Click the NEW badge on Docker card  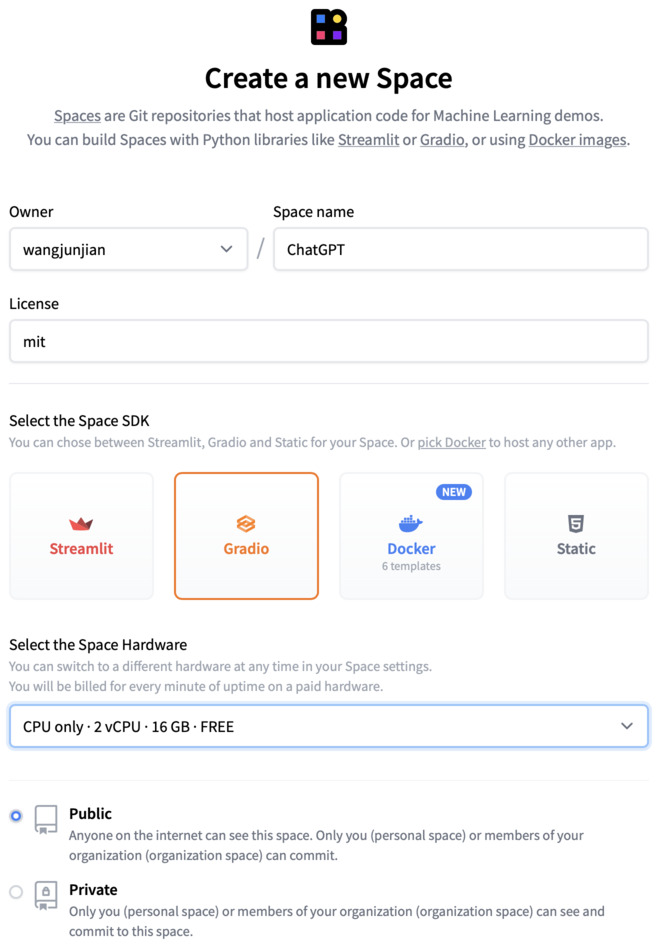[454, 492]
